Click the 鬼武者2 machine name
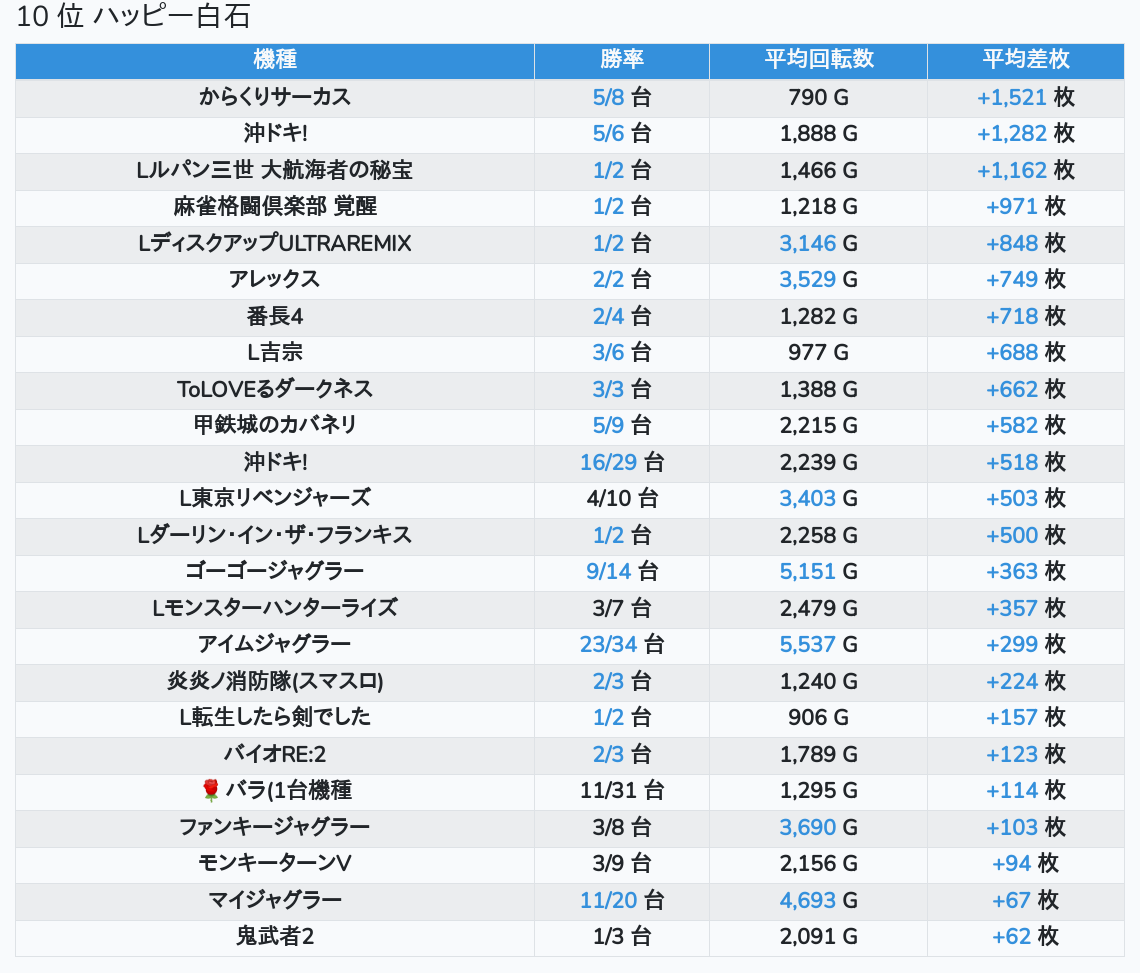This screenshot has height=973, width=1140. pos(275,936)
